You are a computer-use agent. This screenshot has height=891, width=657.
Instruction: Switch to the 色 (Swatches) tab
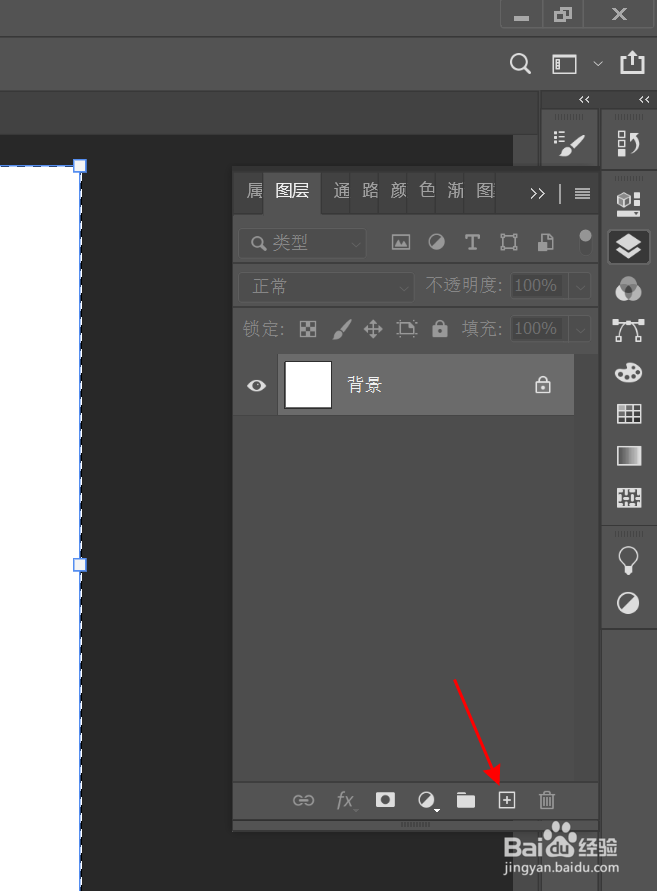(x=427, y=189)
